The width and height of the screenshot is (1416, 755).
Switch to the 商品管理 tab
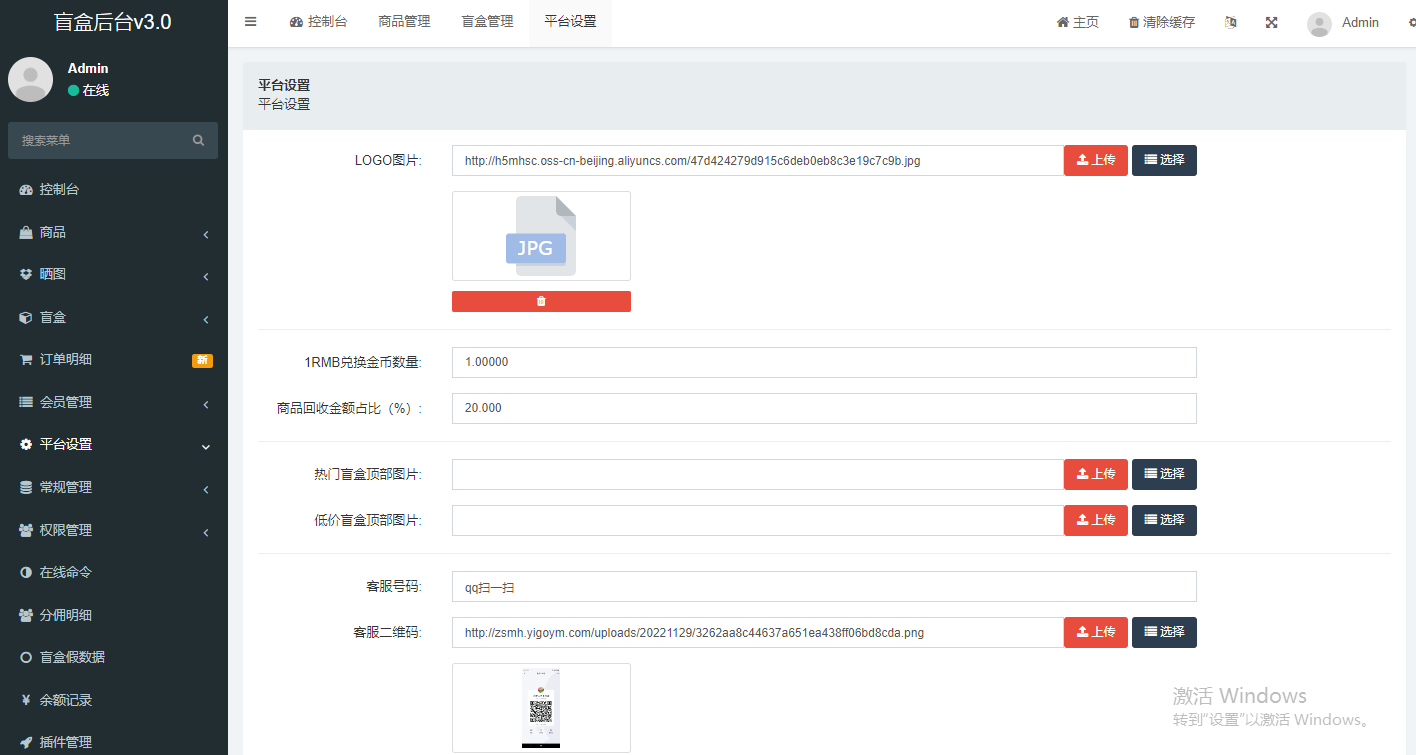click(x=404, y=21)
